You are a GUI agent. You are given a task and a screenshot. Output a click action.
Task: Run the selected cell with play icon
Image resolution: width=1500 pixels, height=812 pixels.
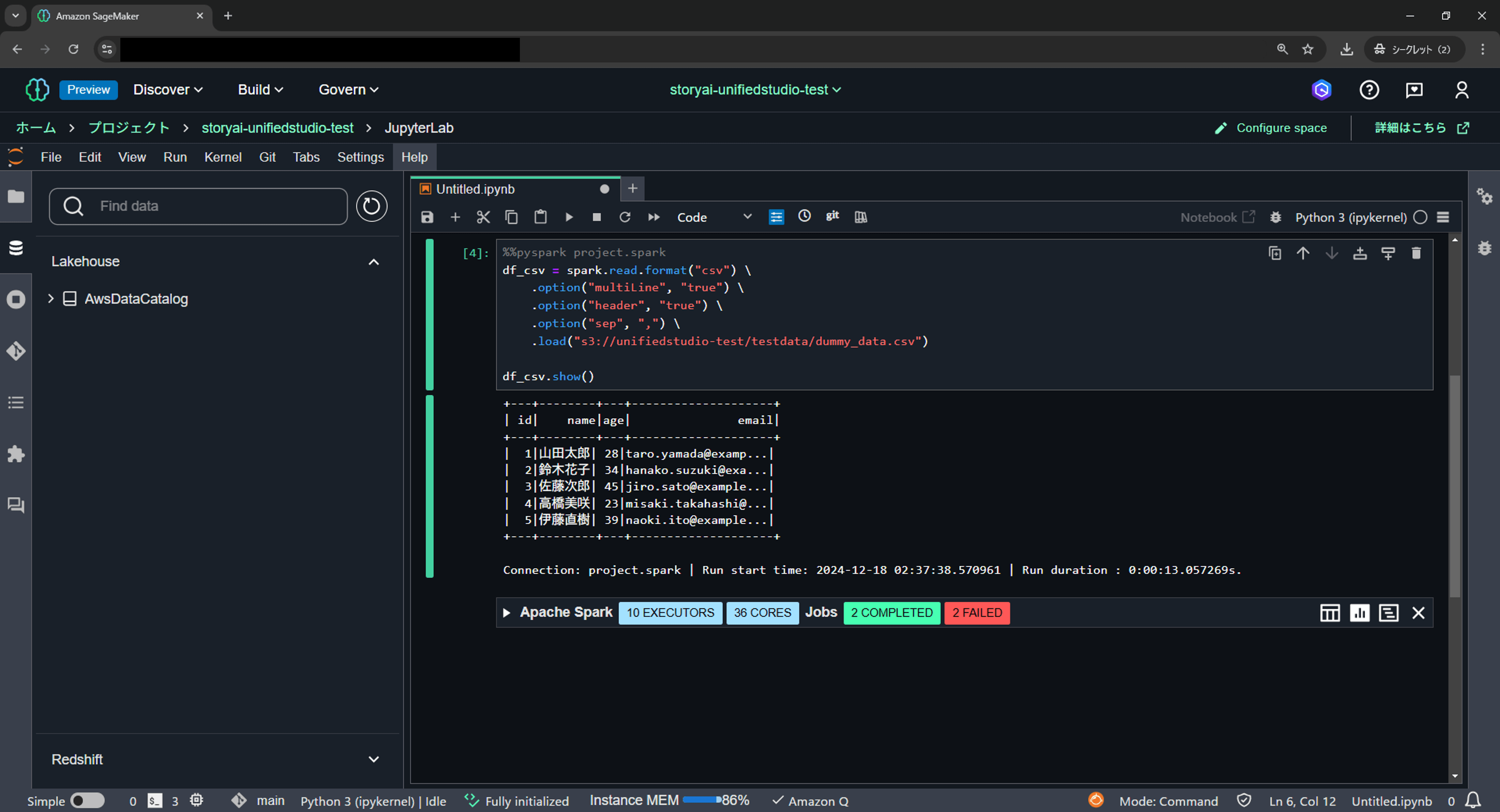pyautogui.click(x=569, y=217)
